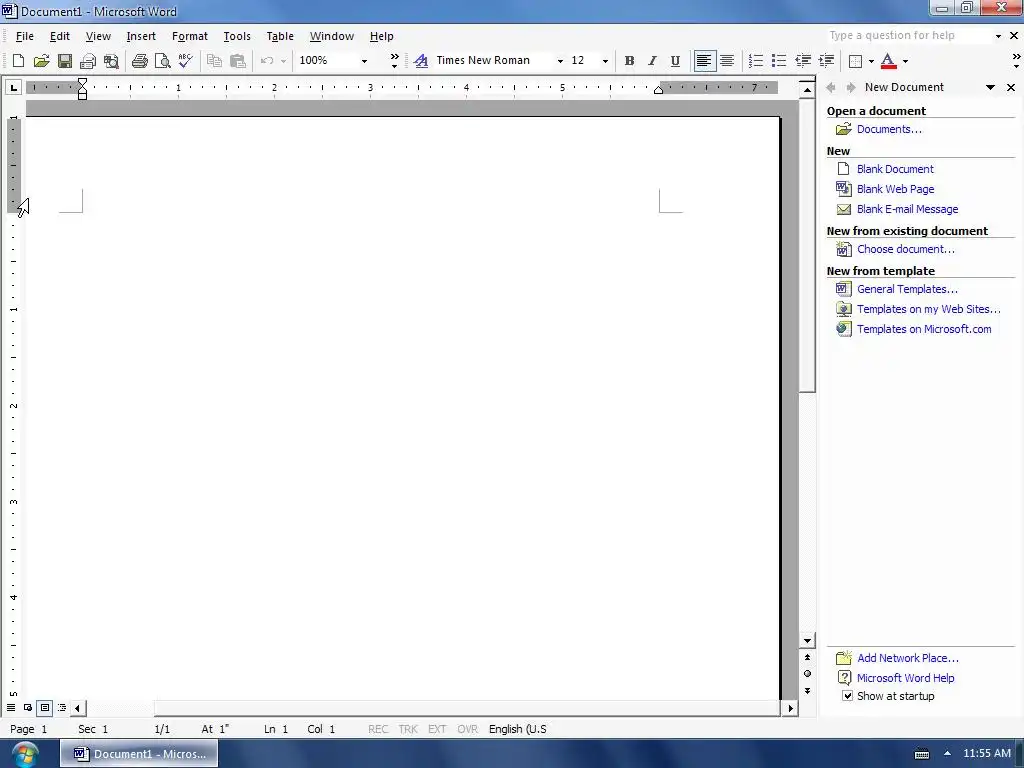Switch to Web Layout view icon
Viewport: 1024px width, 768px height.
click(28, 707)
